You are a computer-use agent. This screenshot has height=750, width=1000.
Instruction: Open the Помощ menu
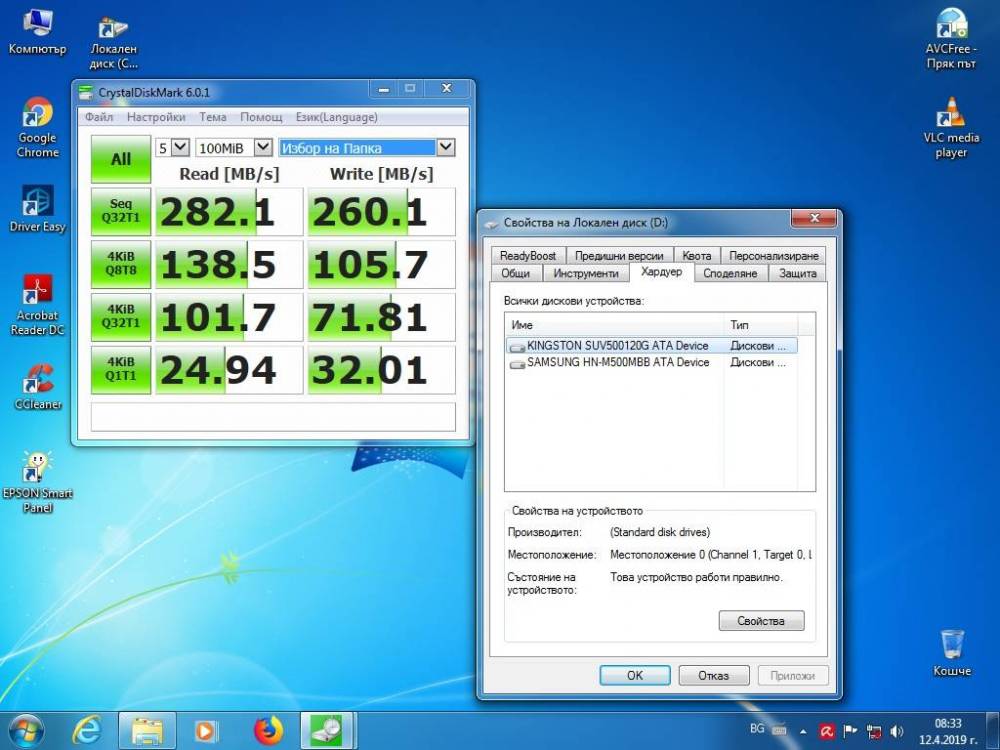(261, 117)
